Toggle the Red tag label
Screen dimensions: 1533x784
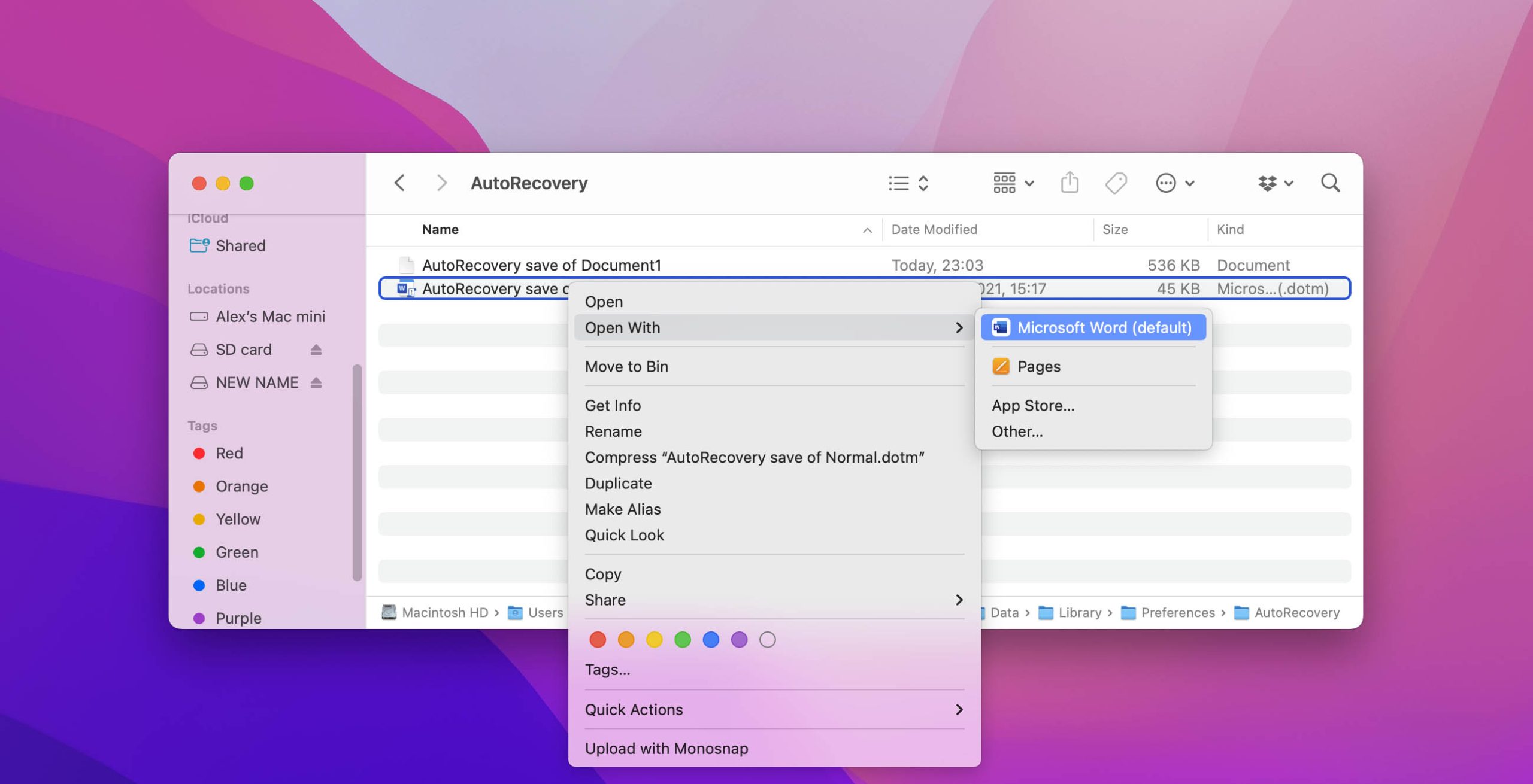point(597,639)
